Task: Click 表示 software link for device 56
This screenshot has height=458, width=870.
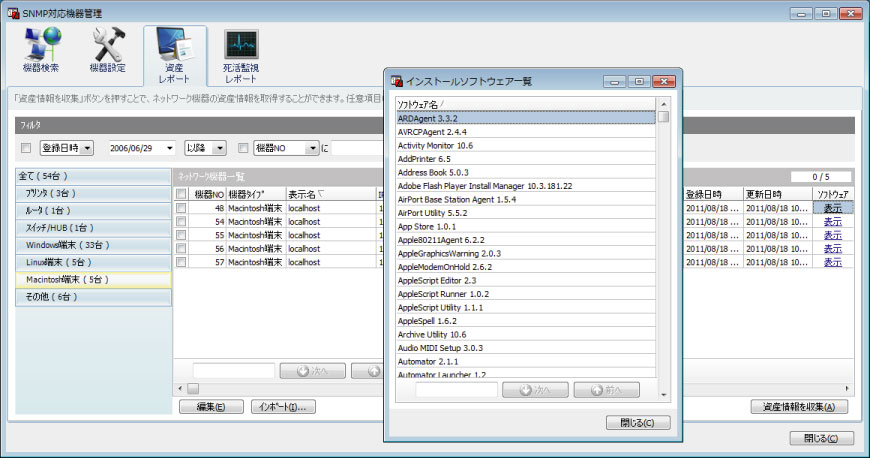Action: 832,248
